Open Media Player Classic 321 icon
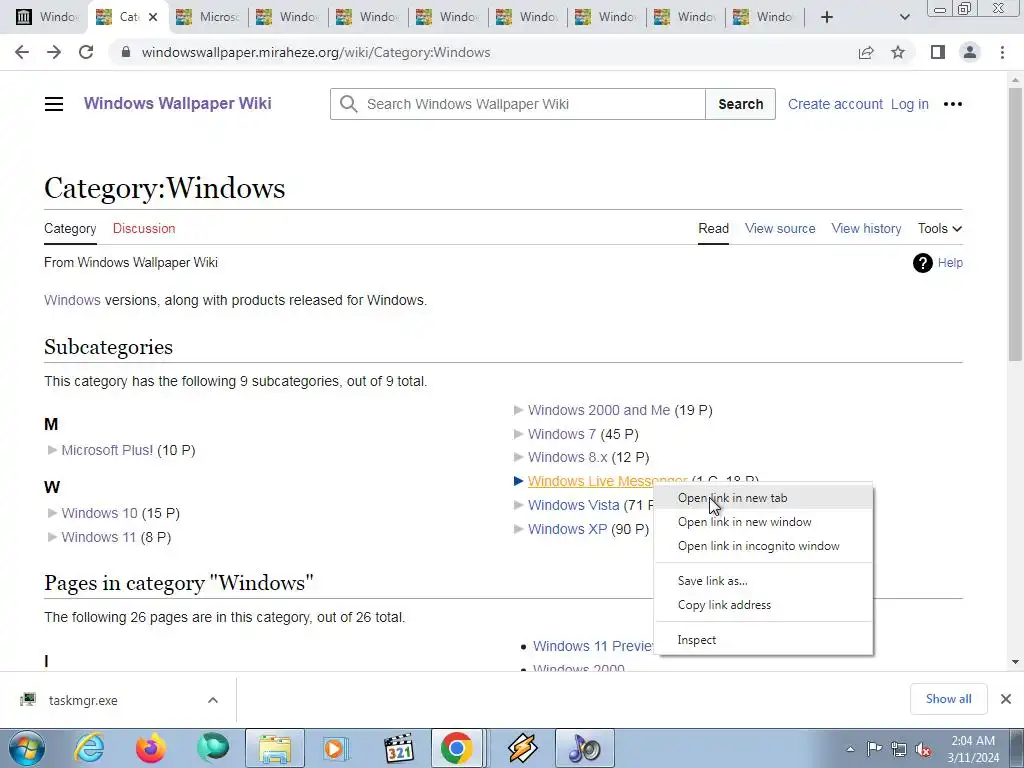This screenshot has height=768, width=1024. pos(399,748)
